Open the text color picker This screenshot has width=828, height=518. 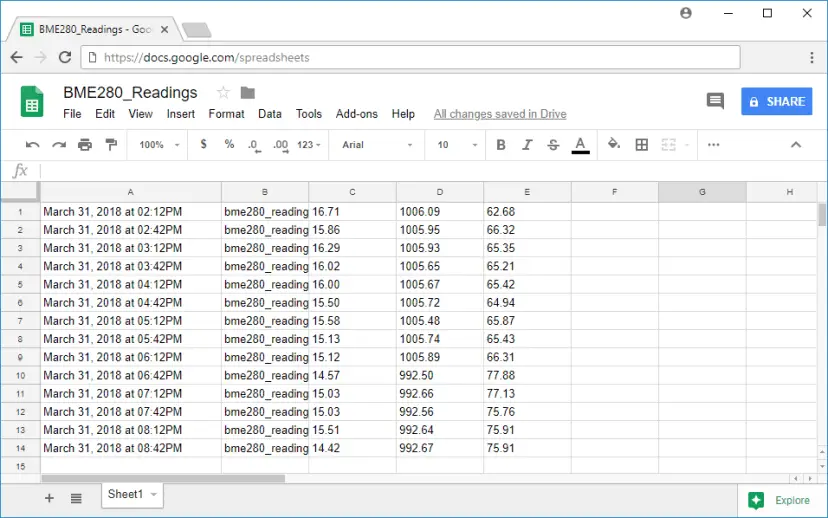pos(580,145)
